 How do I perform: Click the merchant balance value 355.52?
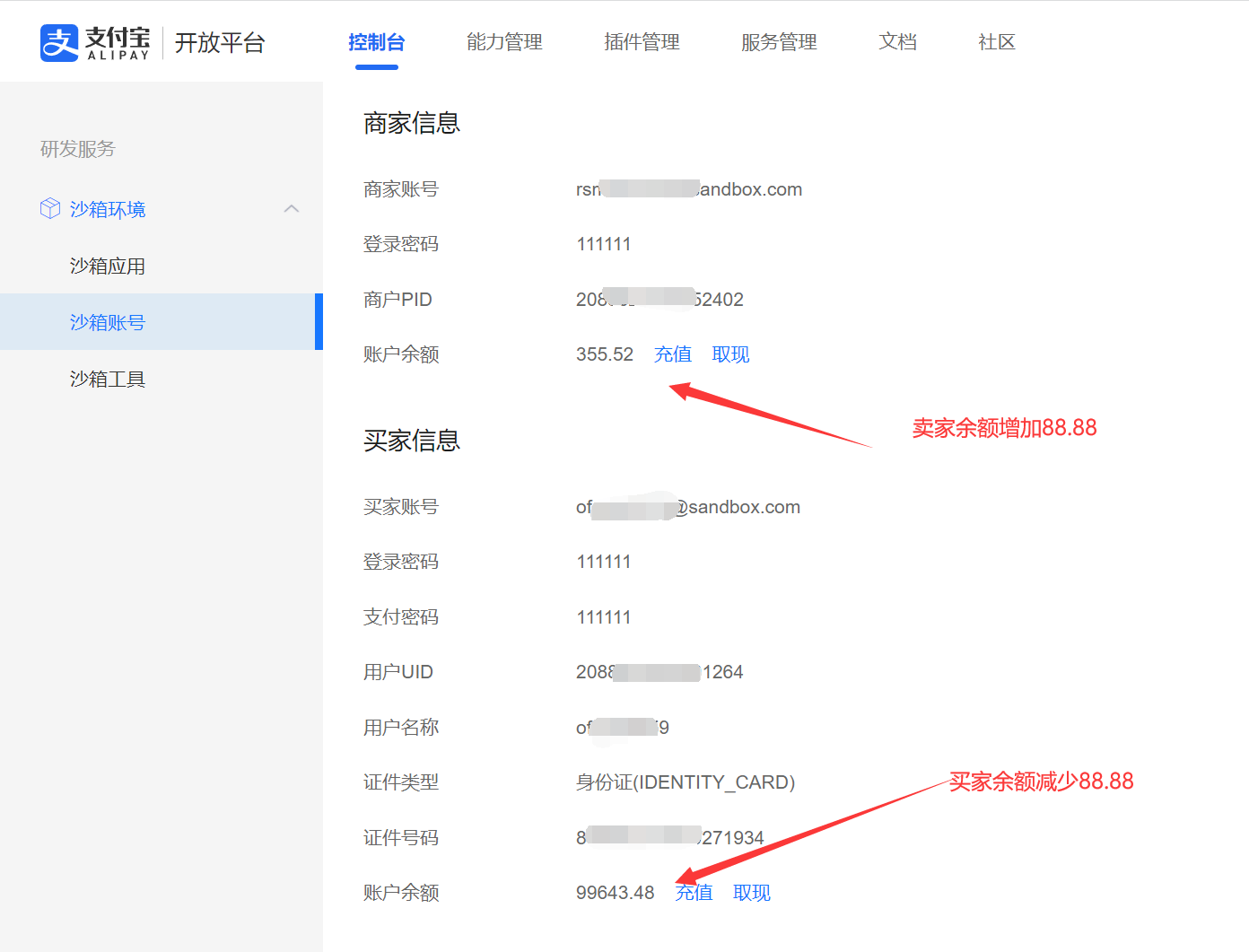605,354
